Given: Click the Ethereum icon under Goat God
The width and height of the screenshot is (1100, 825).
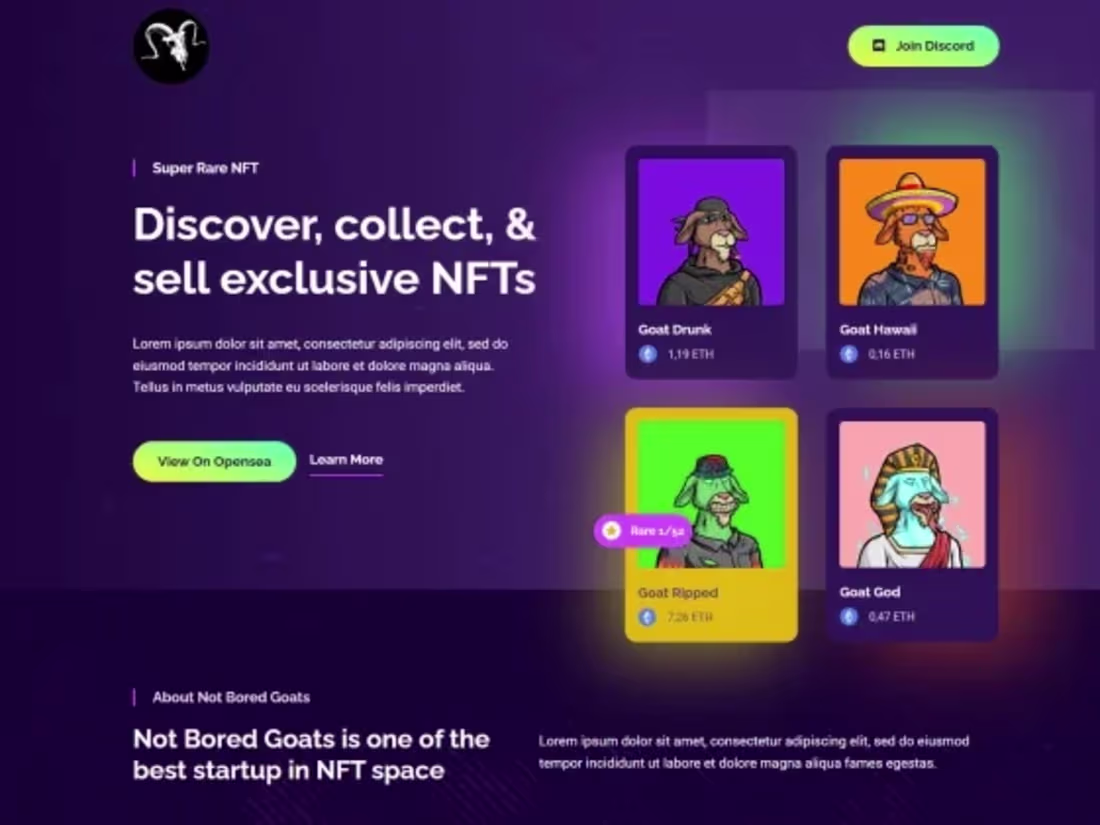Looking at the screenshot, I should pos(849,617).
